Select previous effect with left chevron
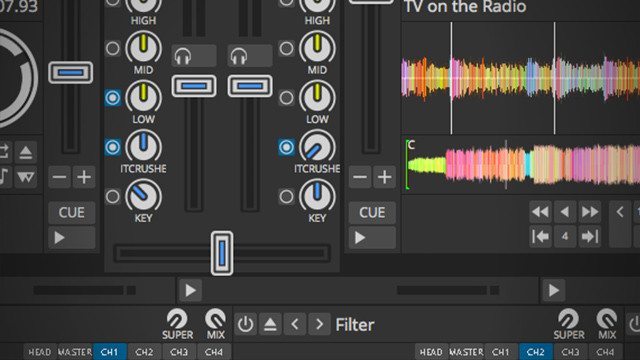The image size is (640, 360). [x=295, y=325]
